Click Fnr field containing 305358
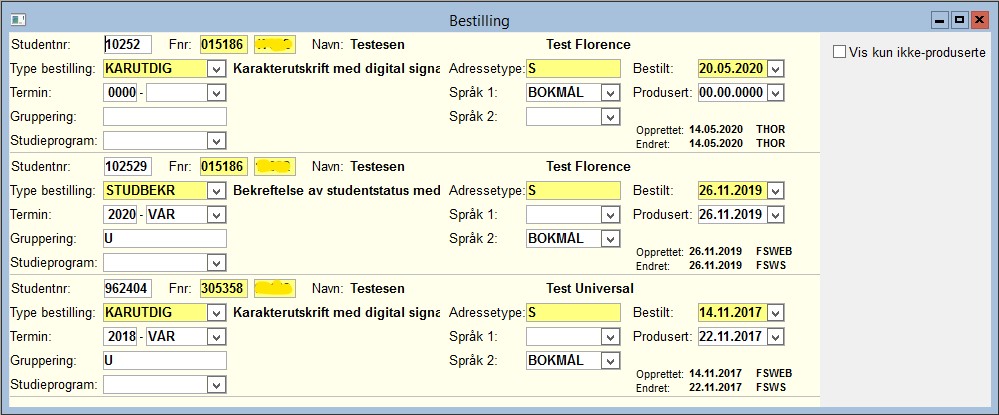Image resolution: width=999 pixels, height=415 pixels. 224,289
